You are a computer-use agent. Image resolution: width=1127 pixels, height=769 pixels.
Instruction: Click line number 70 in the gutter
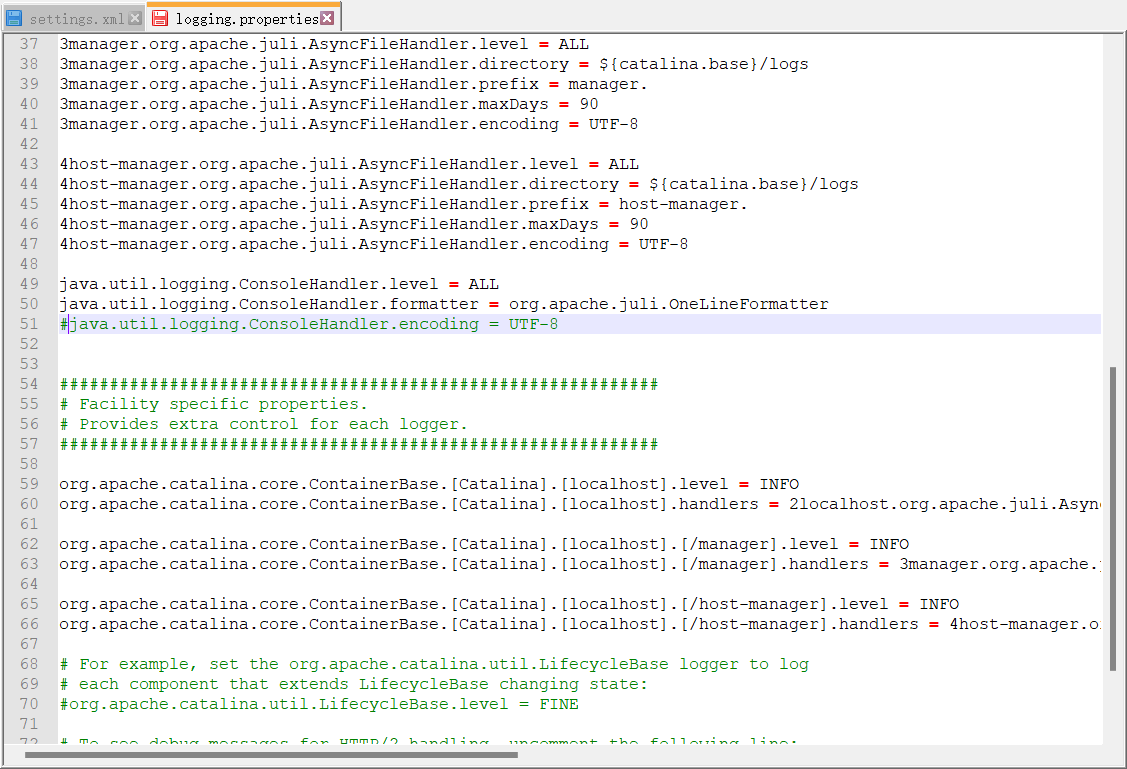[29, 703]
